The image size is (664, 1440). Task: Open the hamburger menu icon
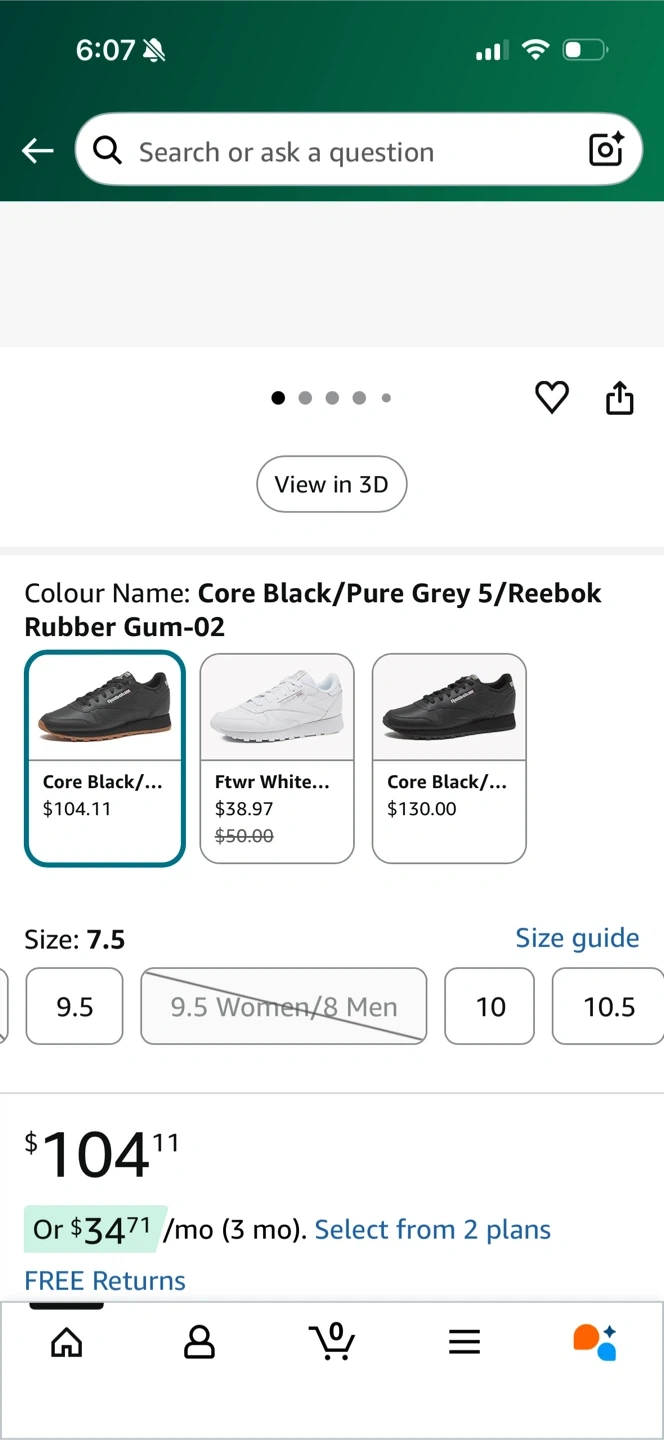464,1342
